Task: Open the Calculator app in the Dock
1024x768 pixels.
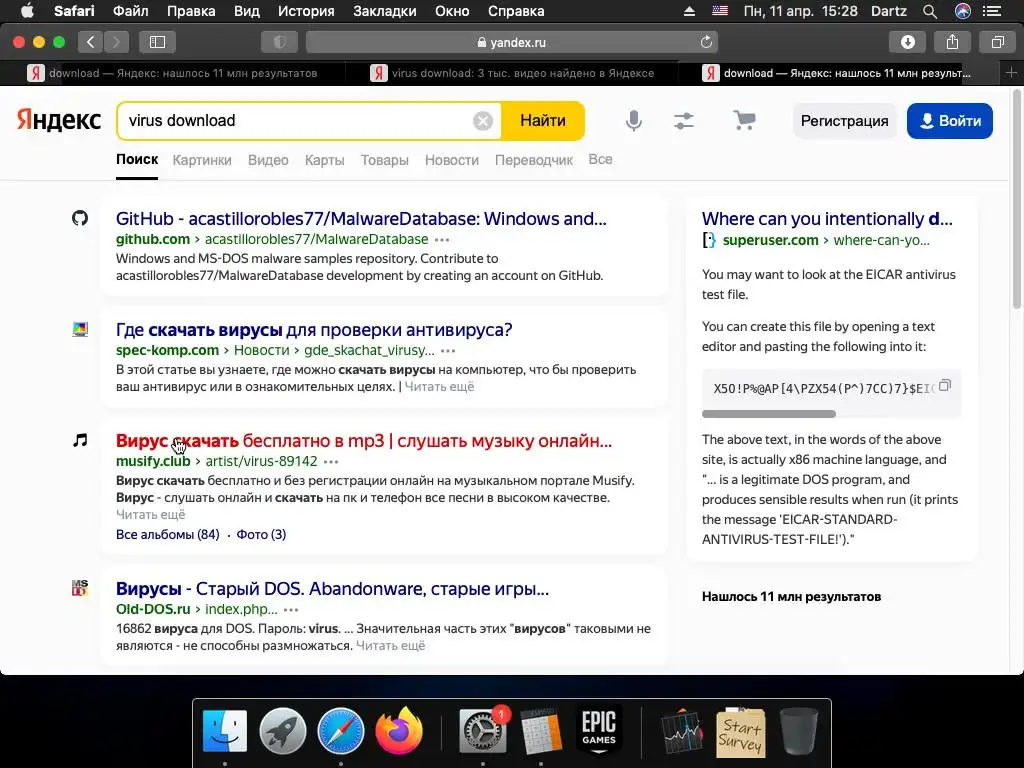Action: [x=541, y=731]
